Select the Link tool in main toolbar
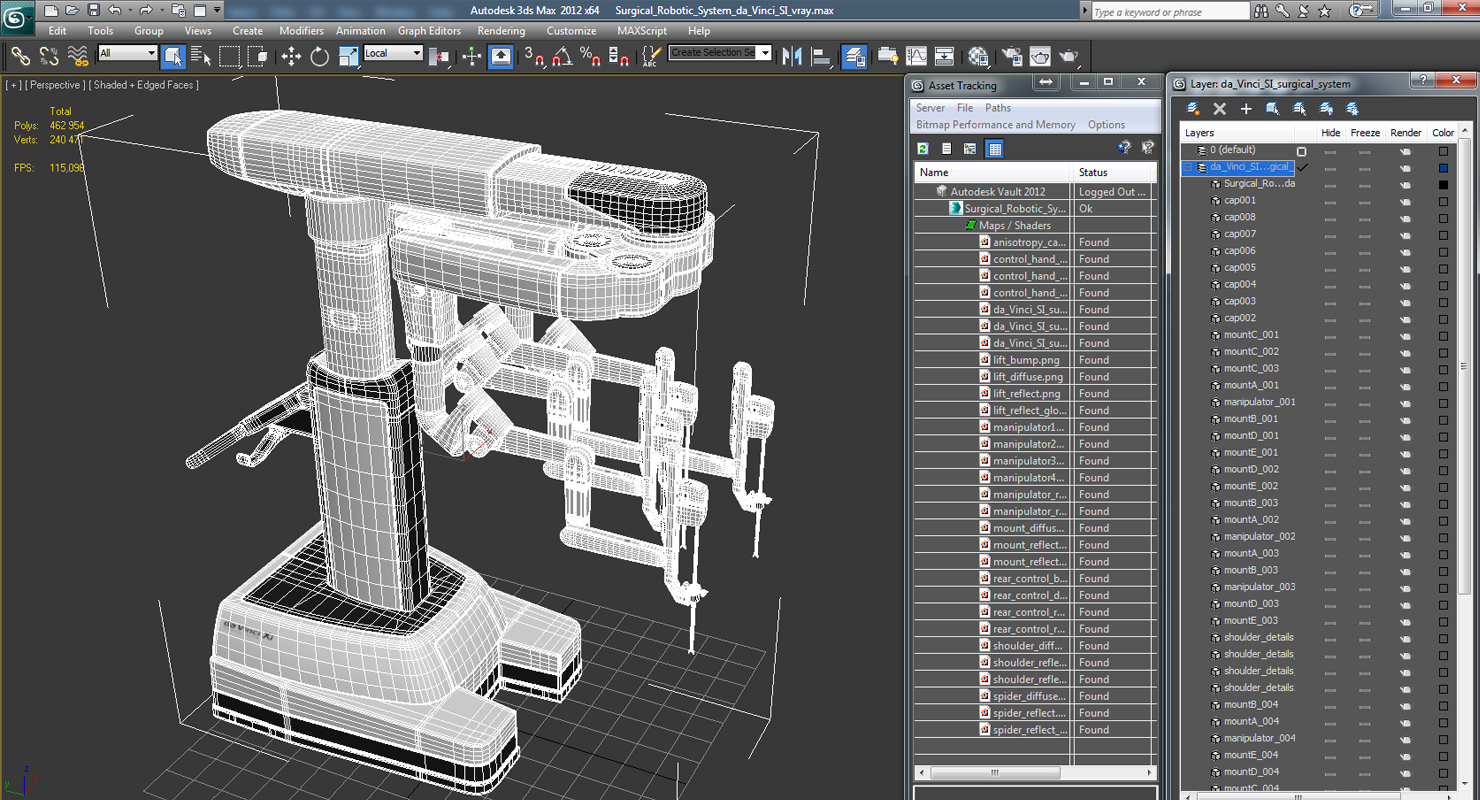 [x=20, y=56]
